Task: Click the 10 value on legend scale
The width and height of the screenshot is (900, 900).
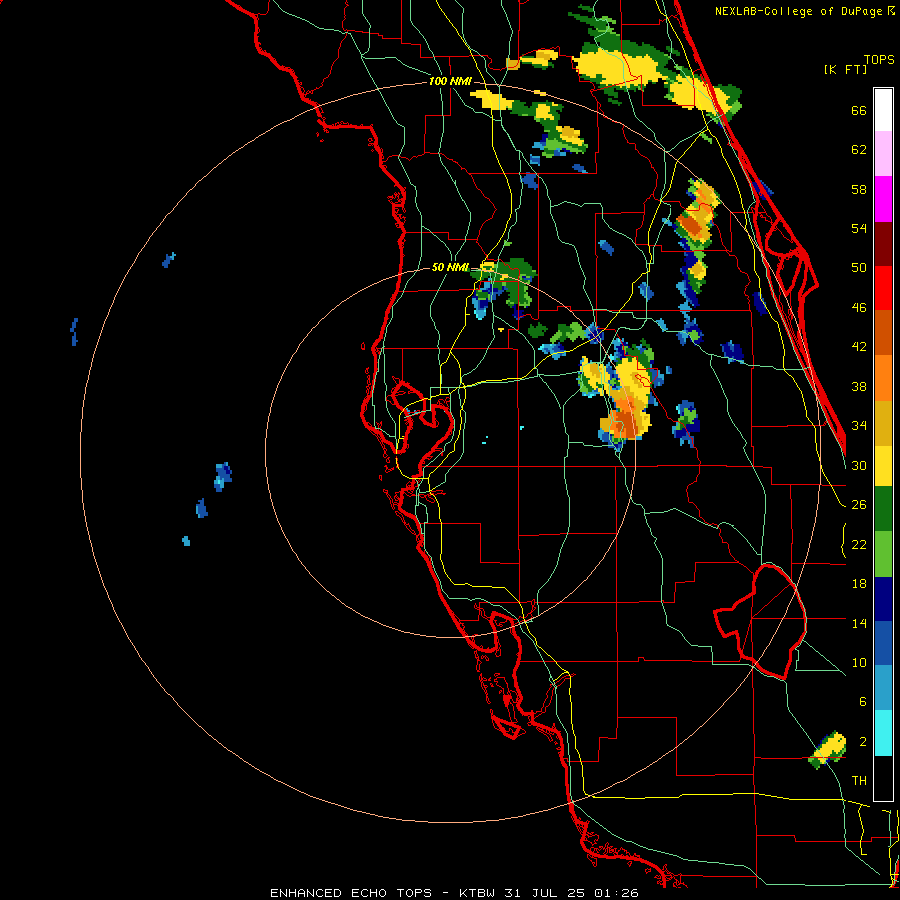Action: [x=859, y=662]
